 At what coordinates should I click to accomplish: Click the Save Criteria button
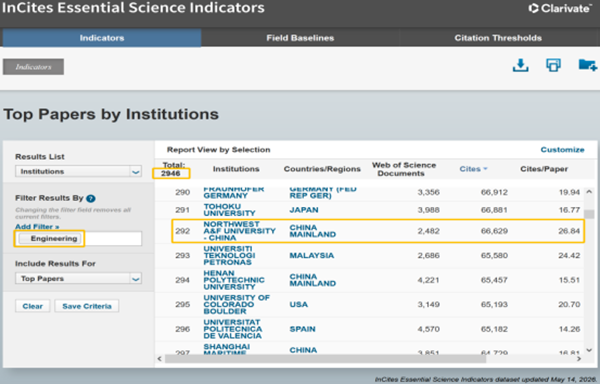[87, 306]
